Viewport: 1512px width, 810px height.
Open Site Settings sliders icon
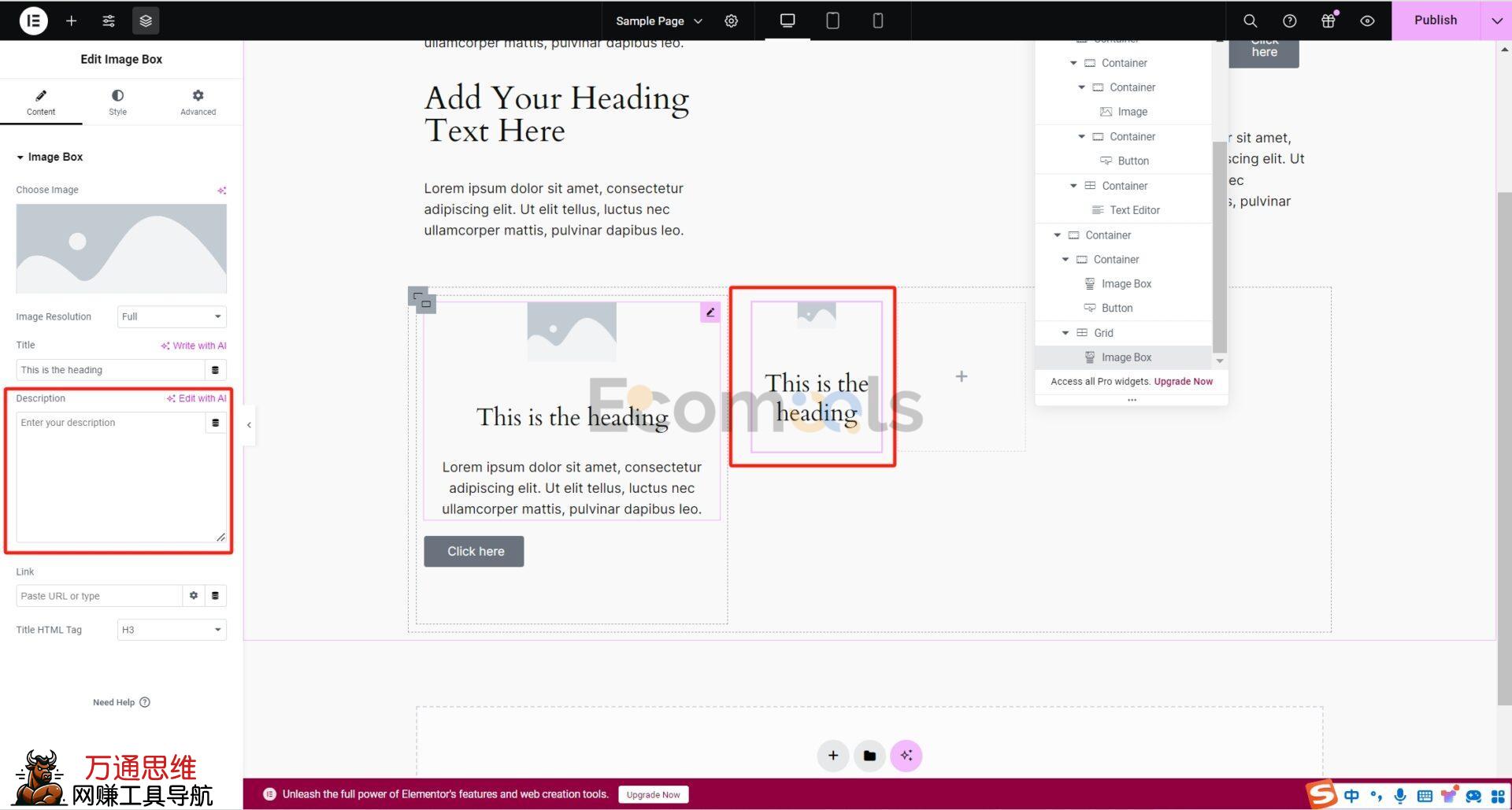point(109,20)
